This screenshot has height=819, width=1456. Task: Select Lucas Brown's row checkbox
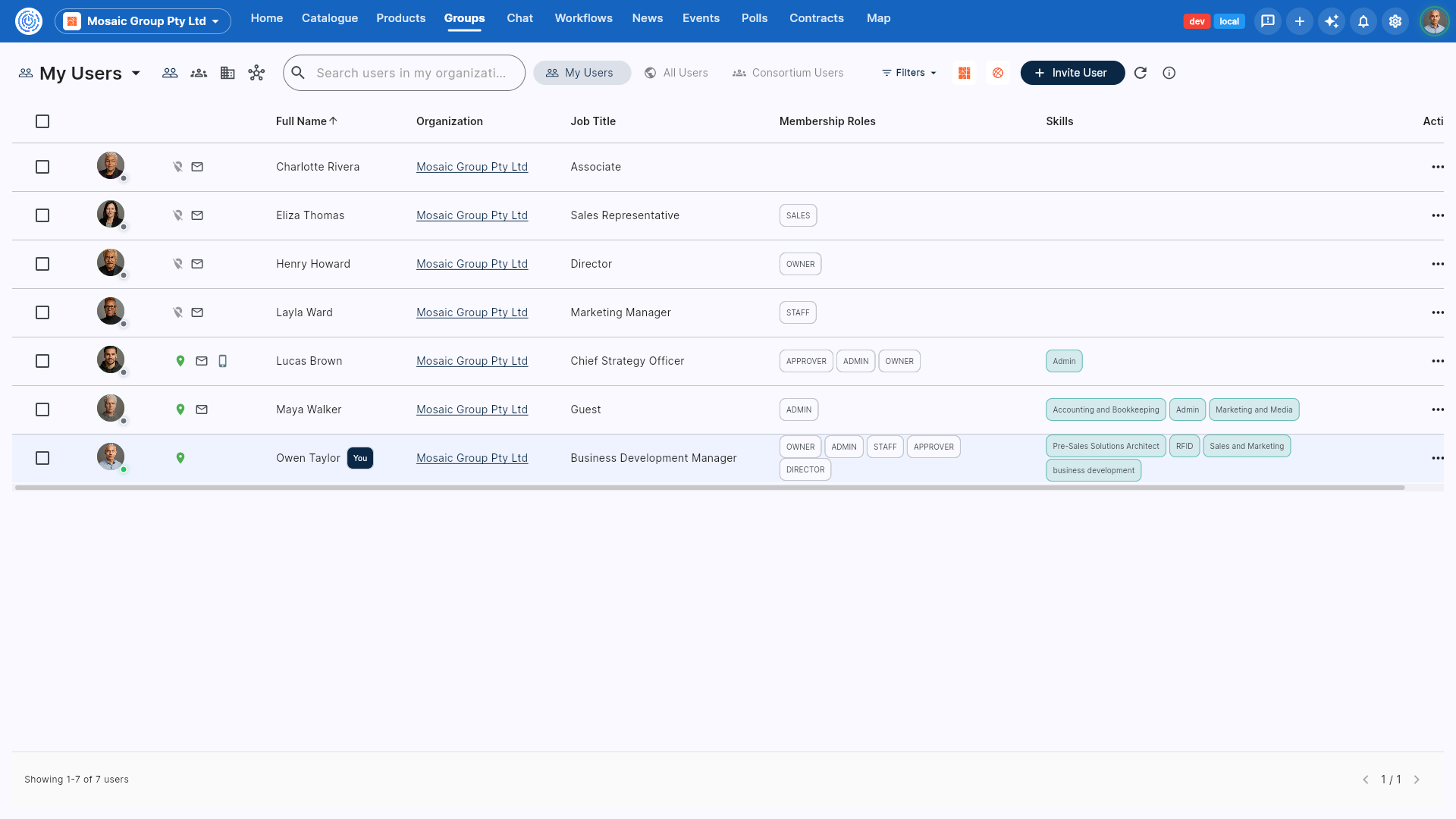42,361
